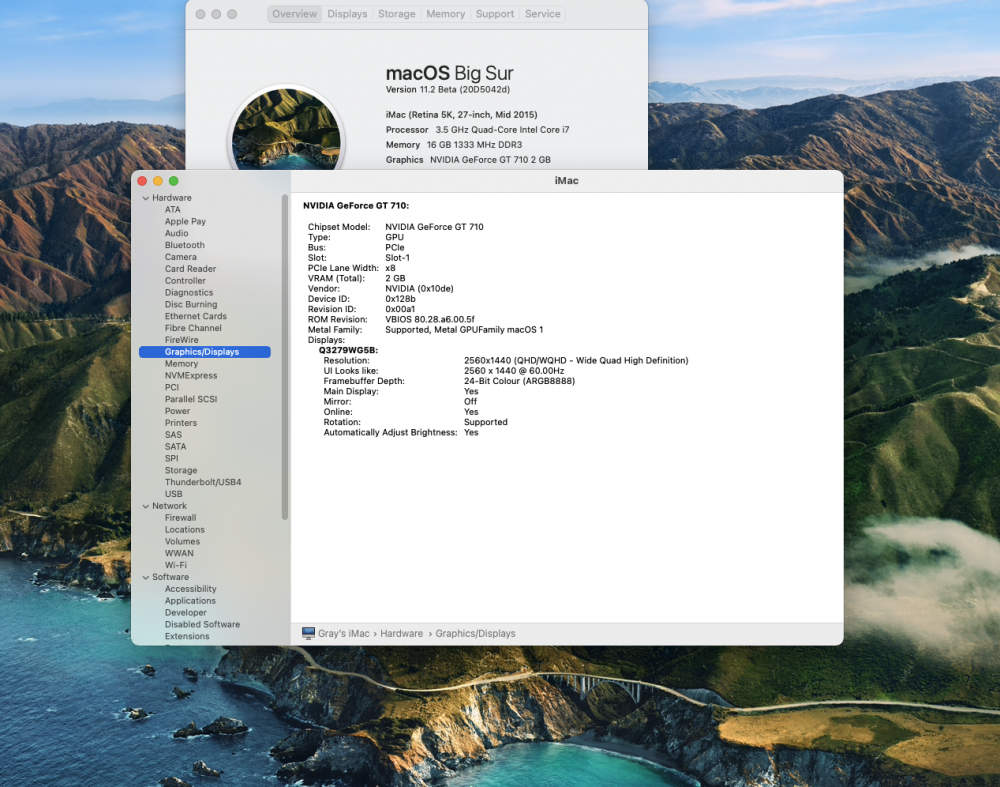Select Ethernet Cards in the sidebar
The image size is (1000, 787).
(x=196, y=316)
